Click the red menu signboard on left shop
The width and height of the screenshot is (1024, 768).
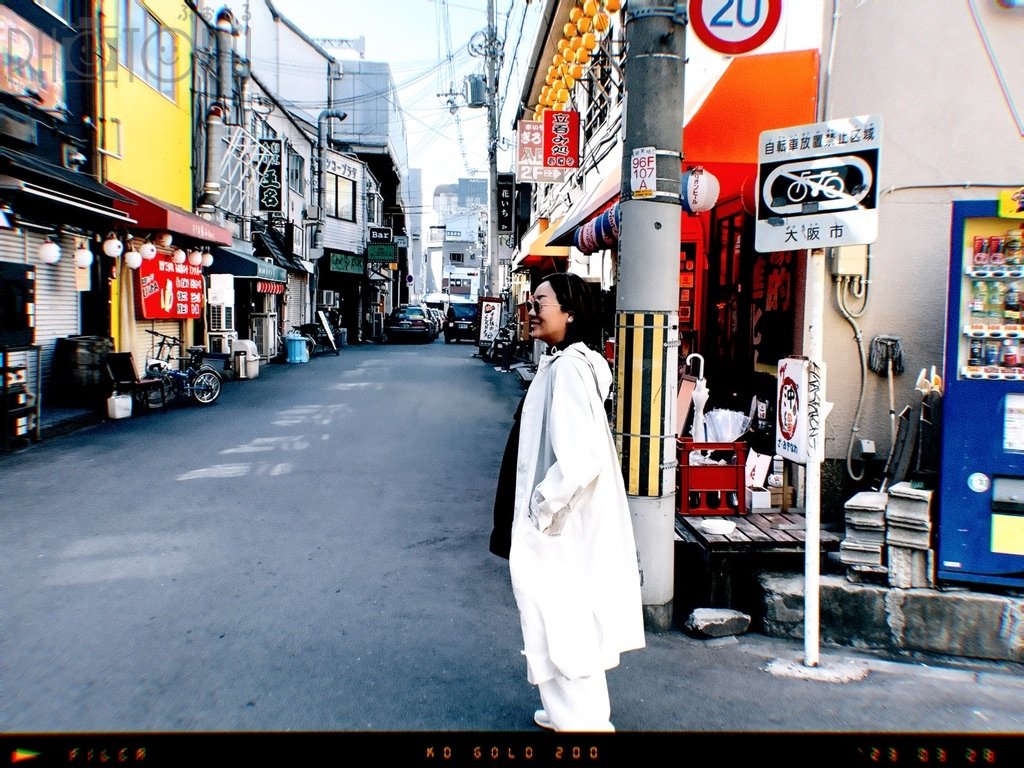[170, 288]
